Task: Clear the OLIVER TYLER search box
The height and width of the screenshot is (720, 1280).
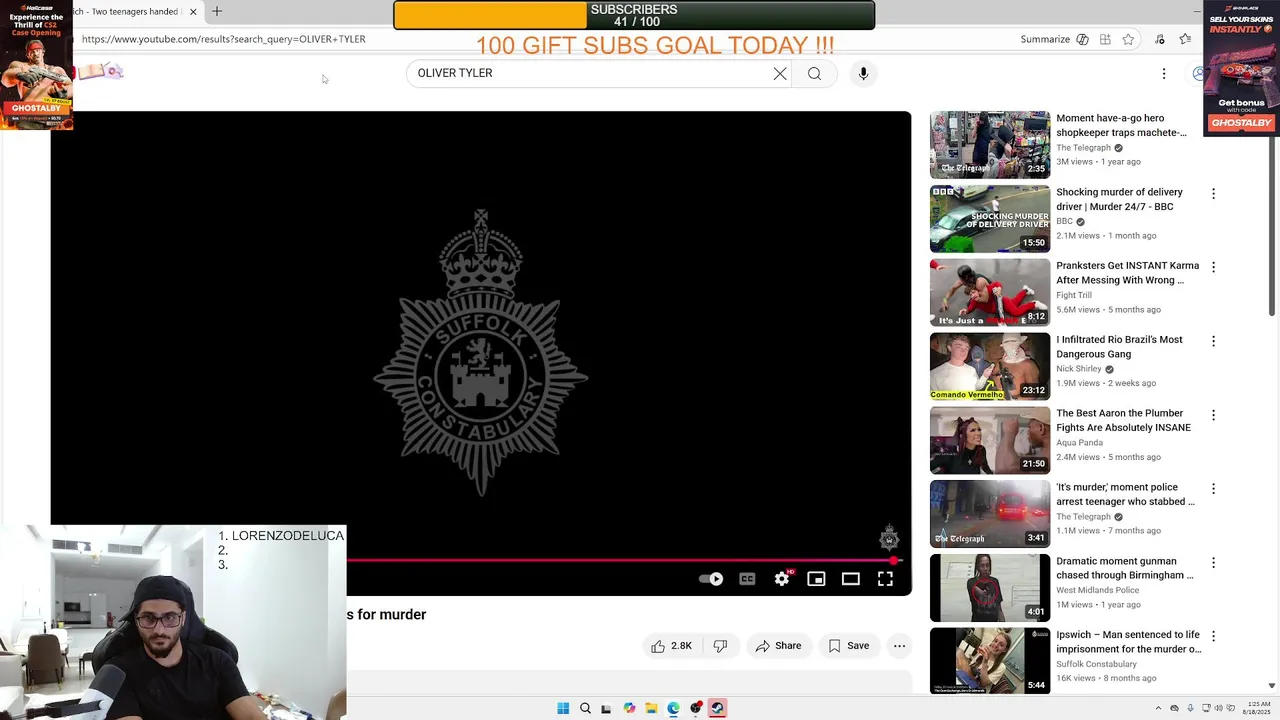Action: (x=780, y=73)
